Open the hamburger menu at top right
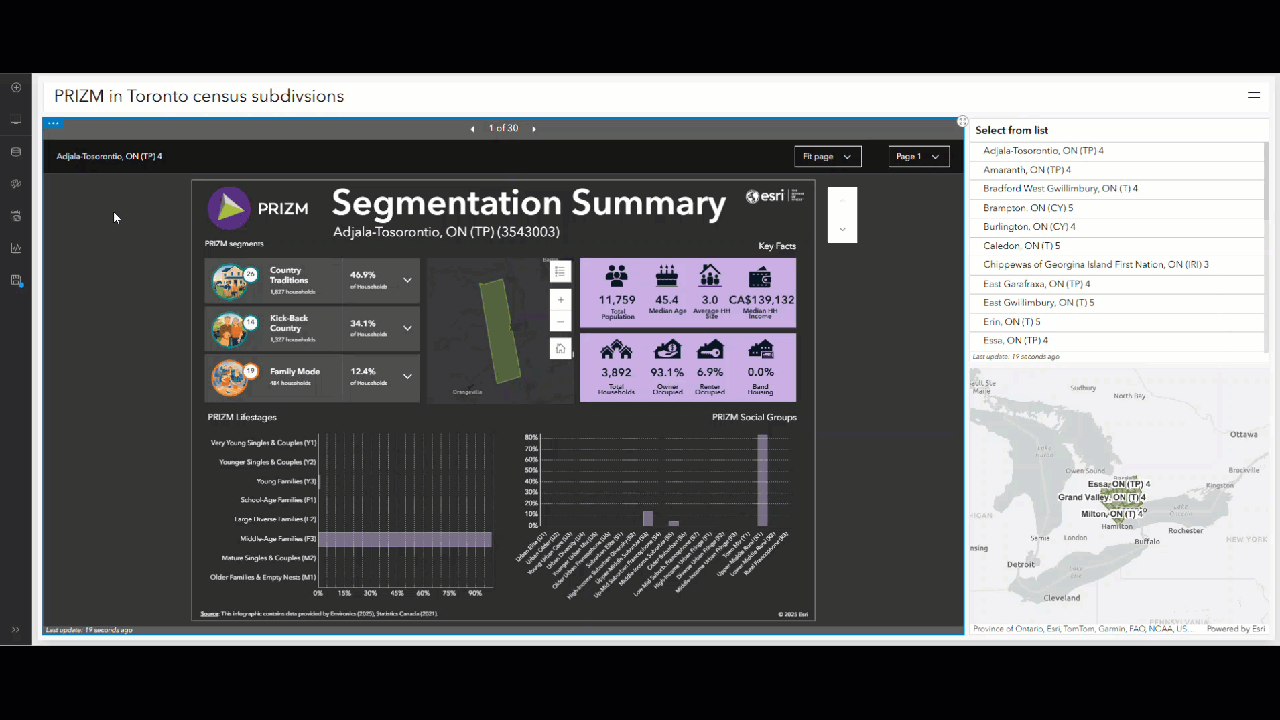Screen dimensions: 1280x720 (x=1253, y=95)
